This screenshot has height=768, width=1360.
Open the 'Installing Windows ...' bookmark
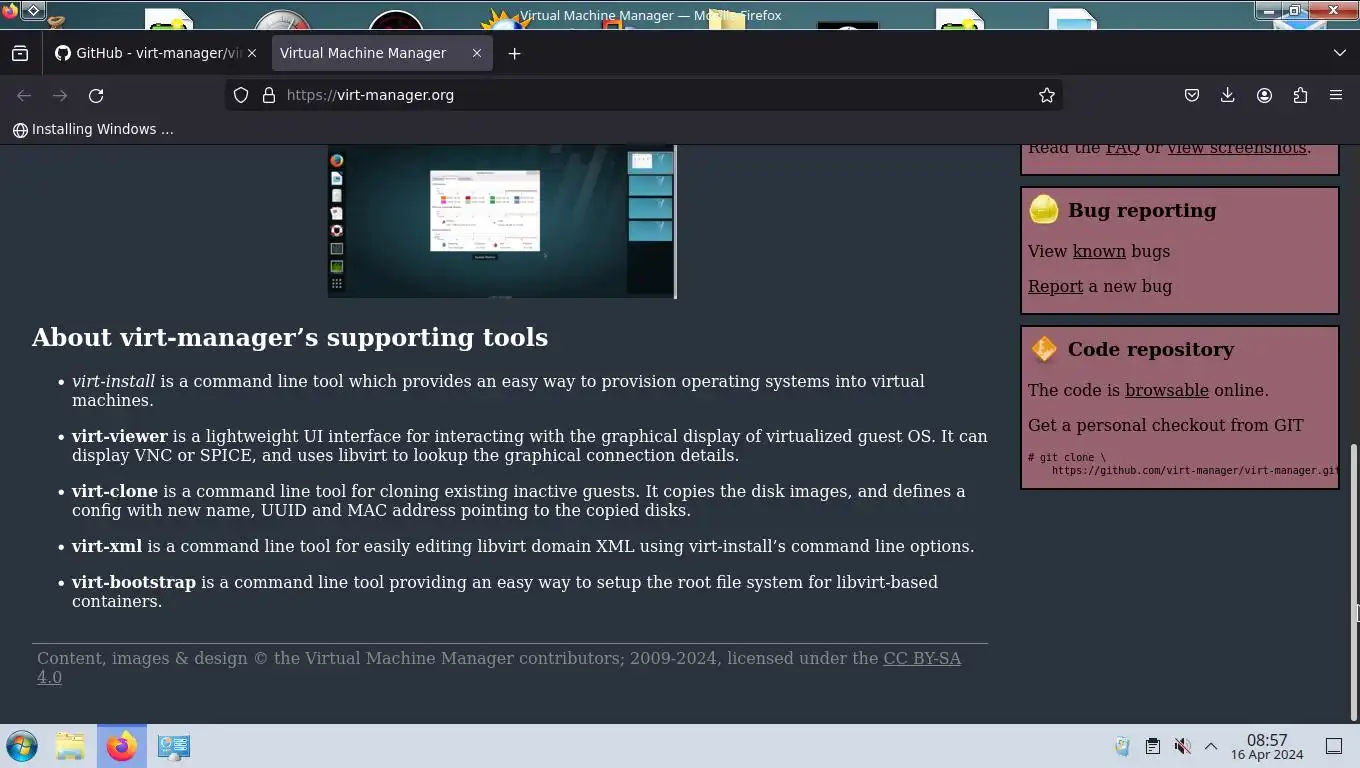pyautogui.click(x=93, y=129)
